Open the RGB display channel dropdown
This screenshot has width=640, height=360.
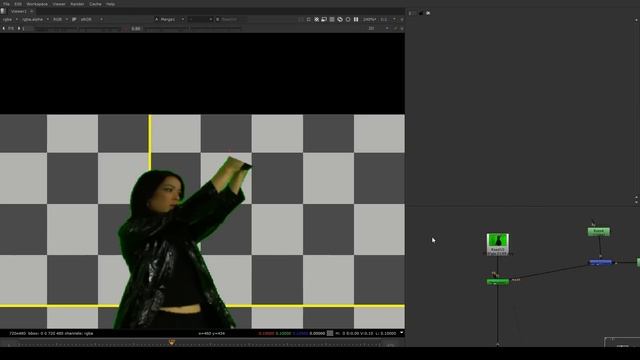pos(60,19)
